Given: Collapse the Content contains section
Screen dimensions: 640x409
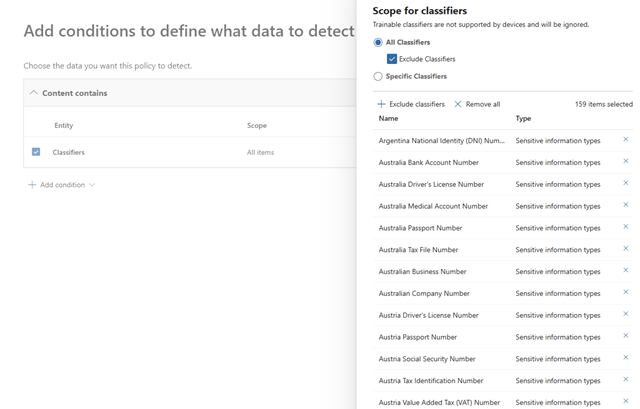Looking at the screenshot, I should 33,93.
